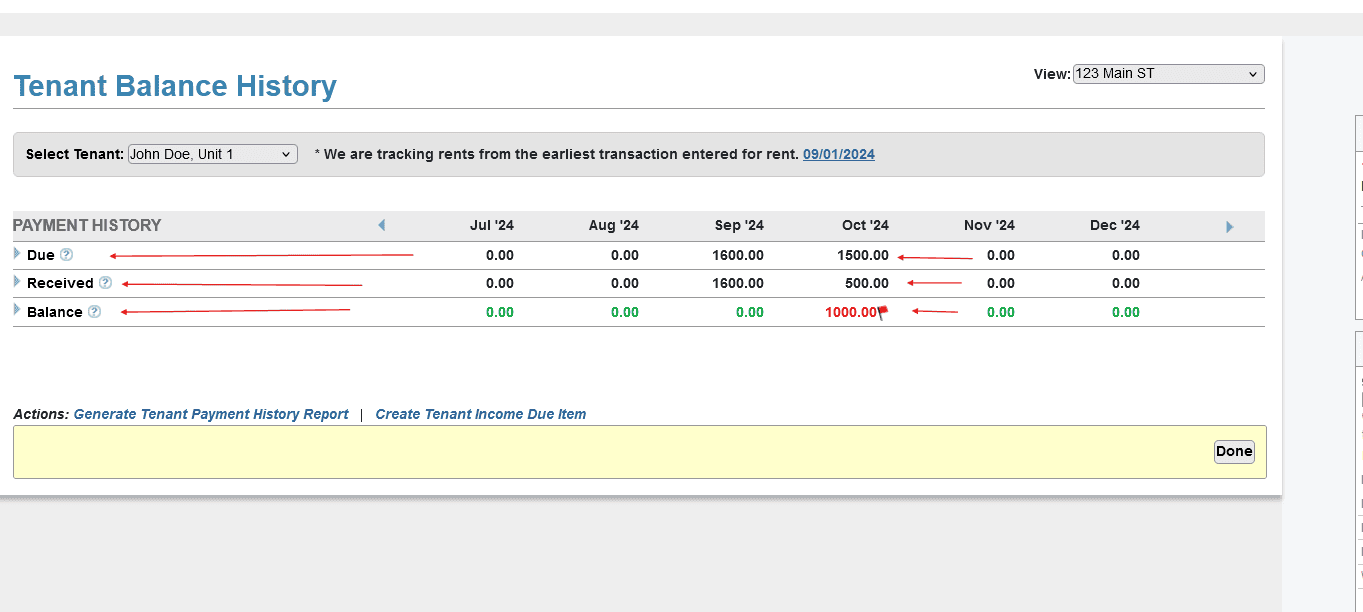Screen dimensions: 1363x612
Task: Select the 1600.00 received value for September
Action: (737, 283)
